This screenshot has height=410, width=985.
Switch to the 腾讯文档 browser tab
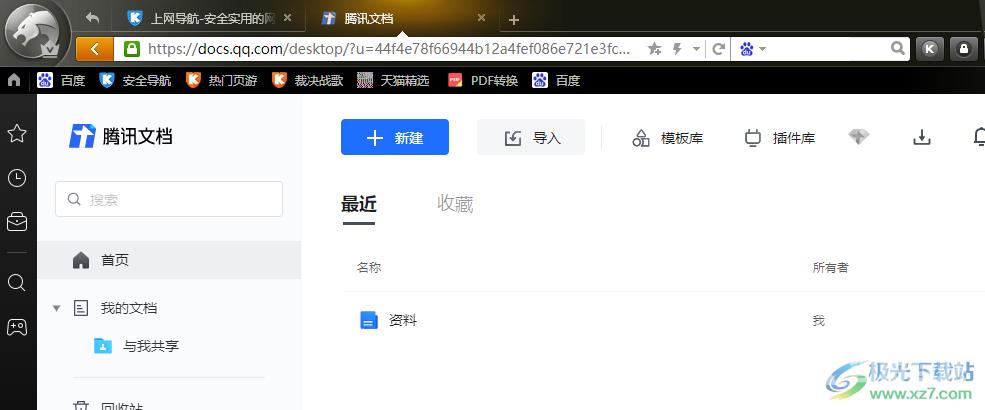tap(402, 18)
